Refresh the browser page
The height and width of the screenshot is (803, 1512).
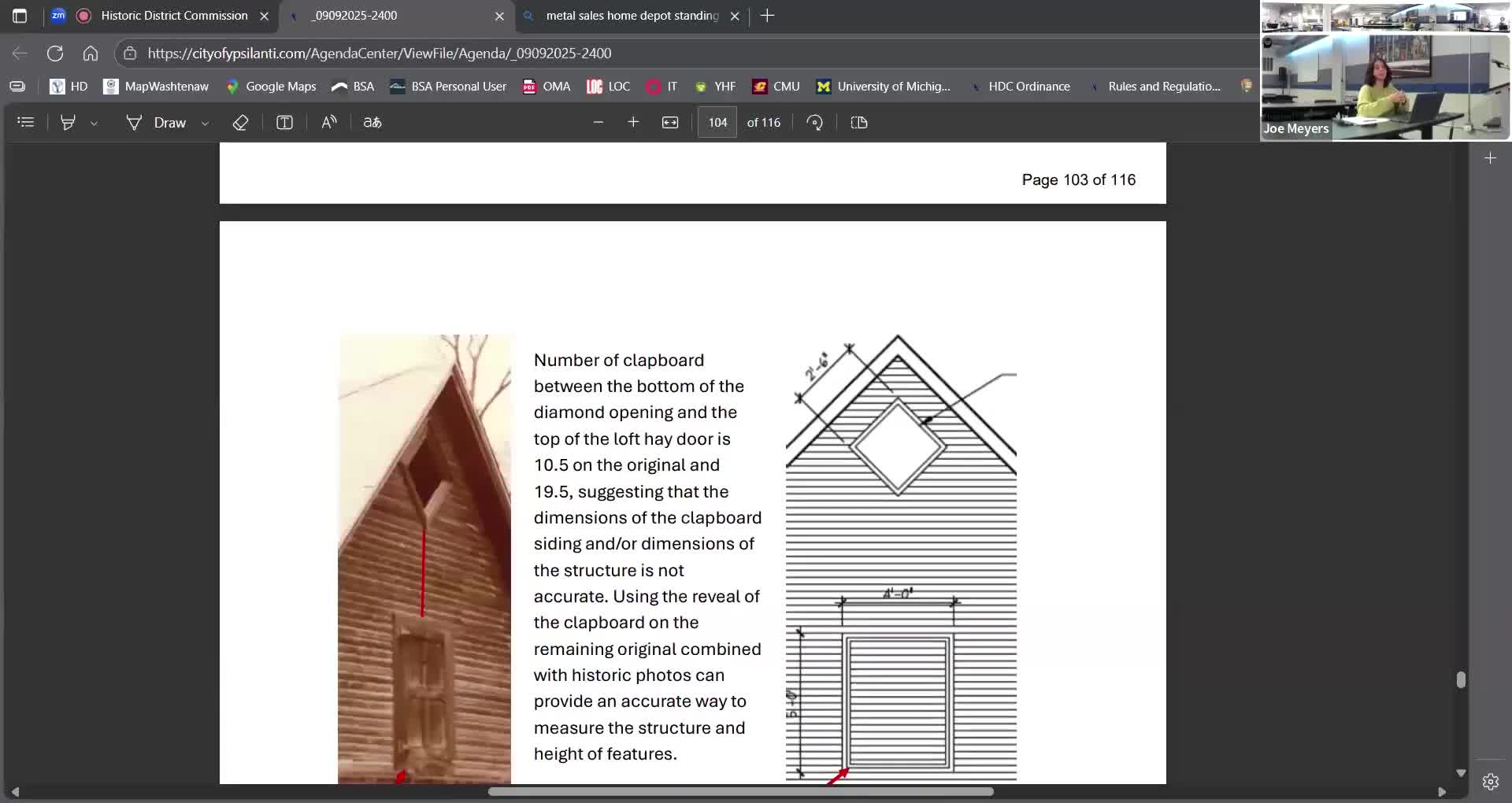(x=55, y=54)
